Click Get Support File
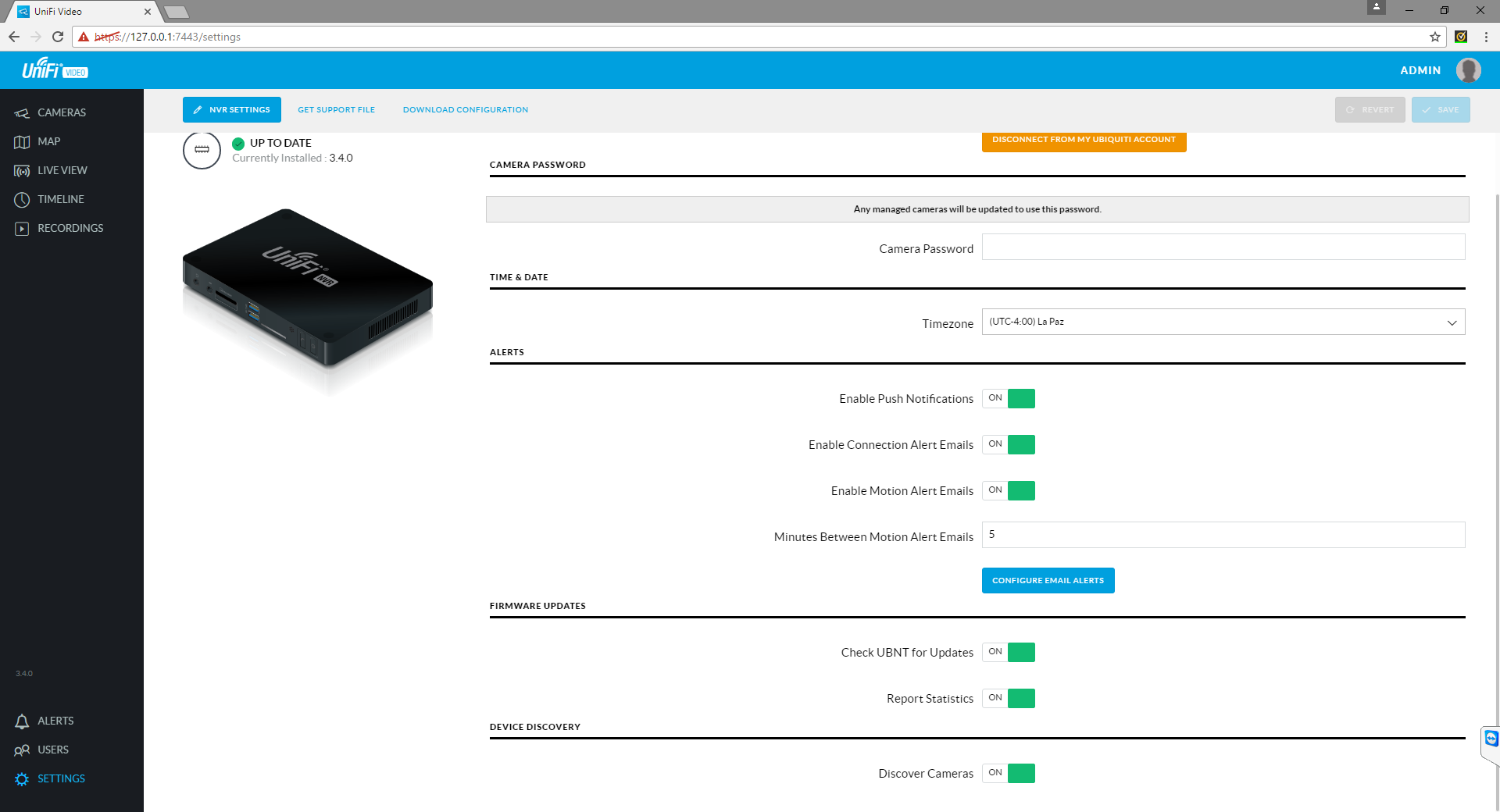 click(337, 110)
